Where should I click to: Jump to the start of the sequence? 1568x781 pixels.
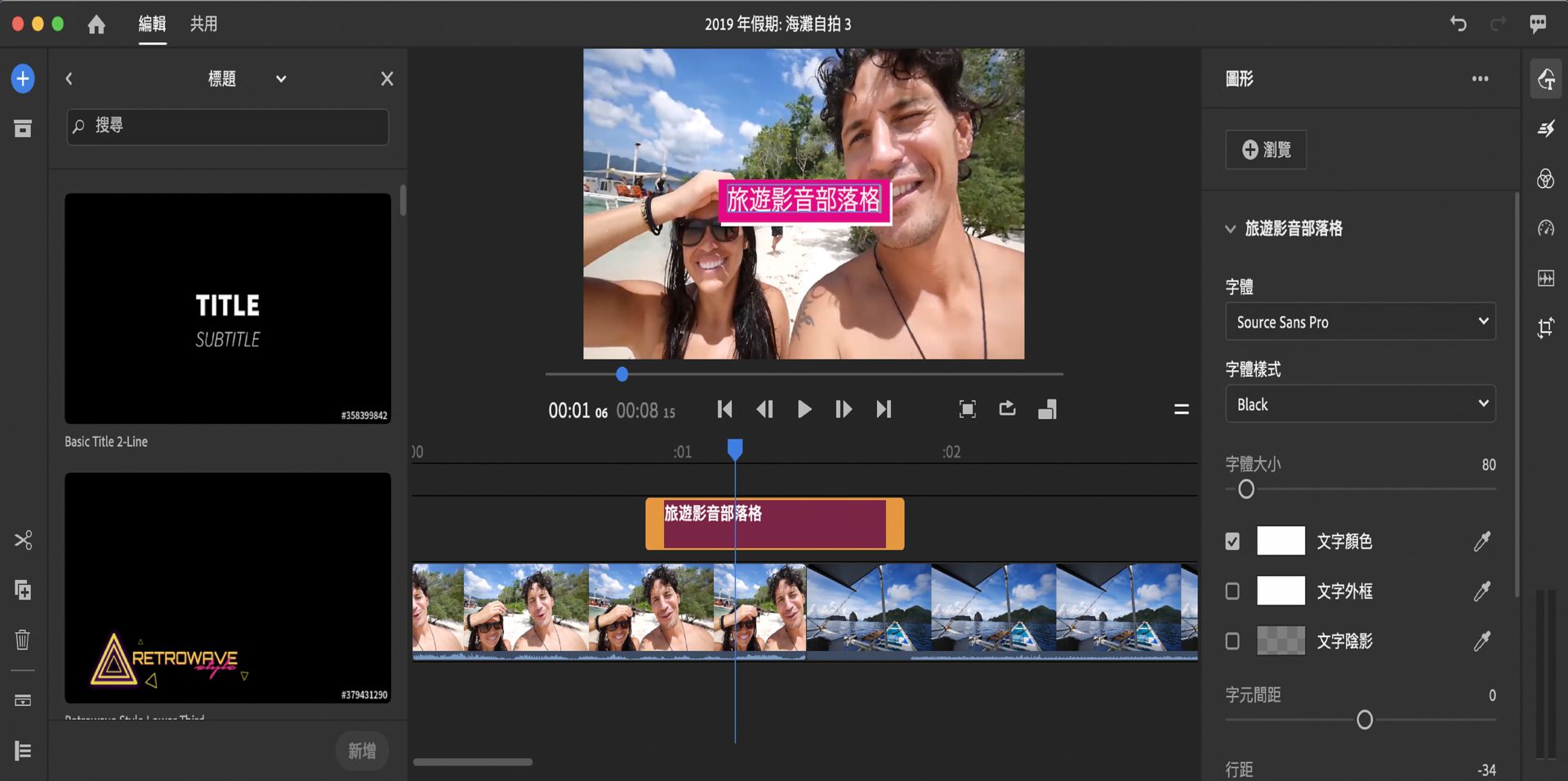(x=724, y=409)
